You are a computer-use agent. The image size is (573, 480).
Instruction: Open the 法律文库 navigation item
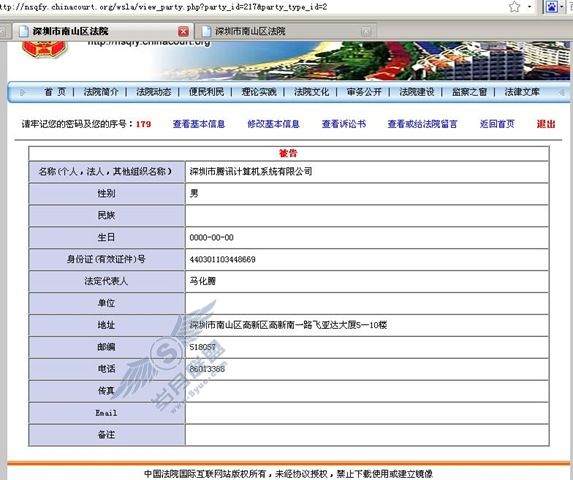point(522,92)
